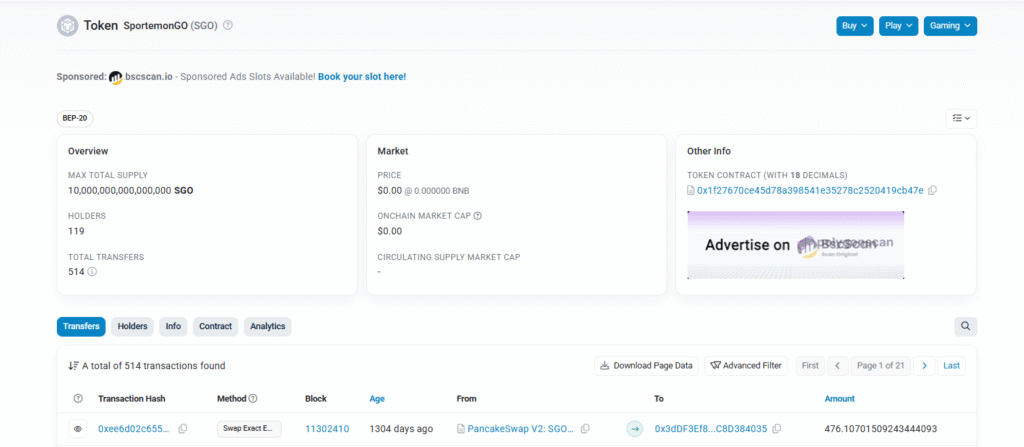The image size is (1024, 447).
Task: Copy the PancakeSwap V2 From address
Action: click(x=585, y=429)
